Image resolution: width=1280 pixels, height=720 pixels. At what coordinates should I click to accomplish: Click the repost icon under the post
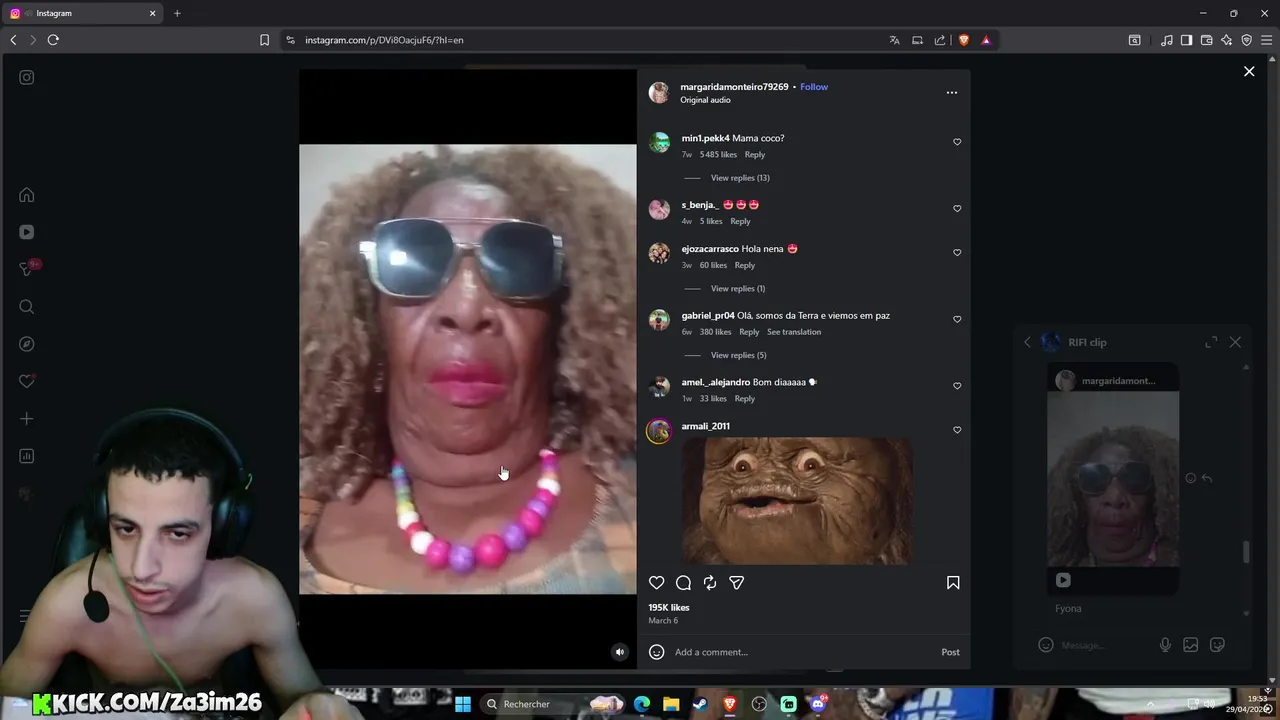(710, 583)
